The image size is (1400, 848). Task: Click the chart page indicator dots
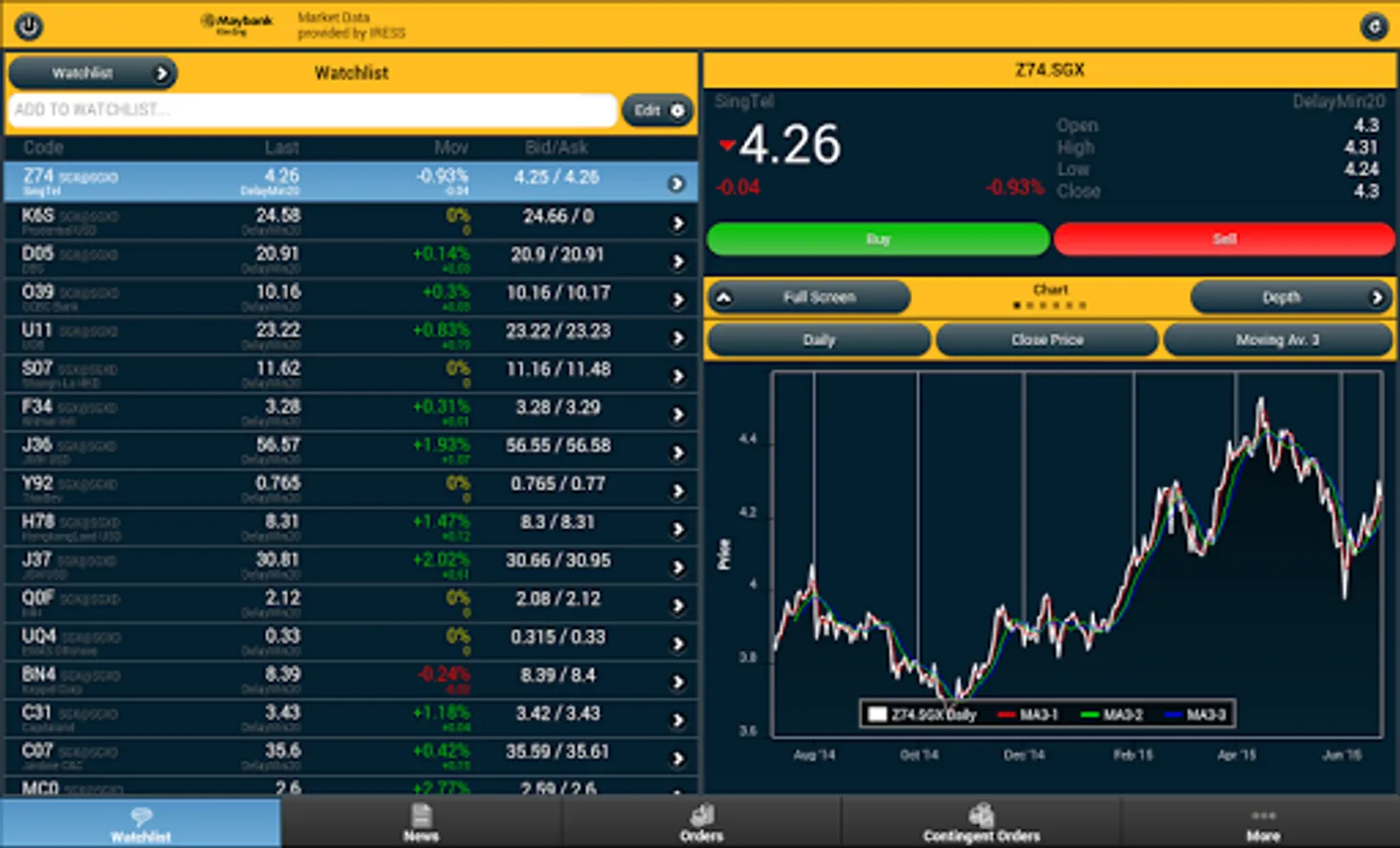pyautogui.click(x=1050, y=305)
